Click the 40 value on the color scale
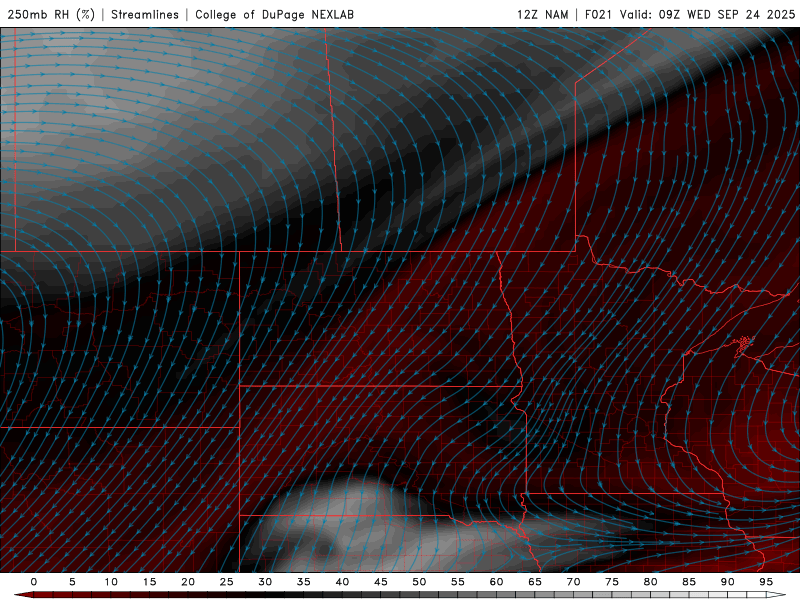Image resolution: width=800 pixels, height=600 pixels. [342, 582]
